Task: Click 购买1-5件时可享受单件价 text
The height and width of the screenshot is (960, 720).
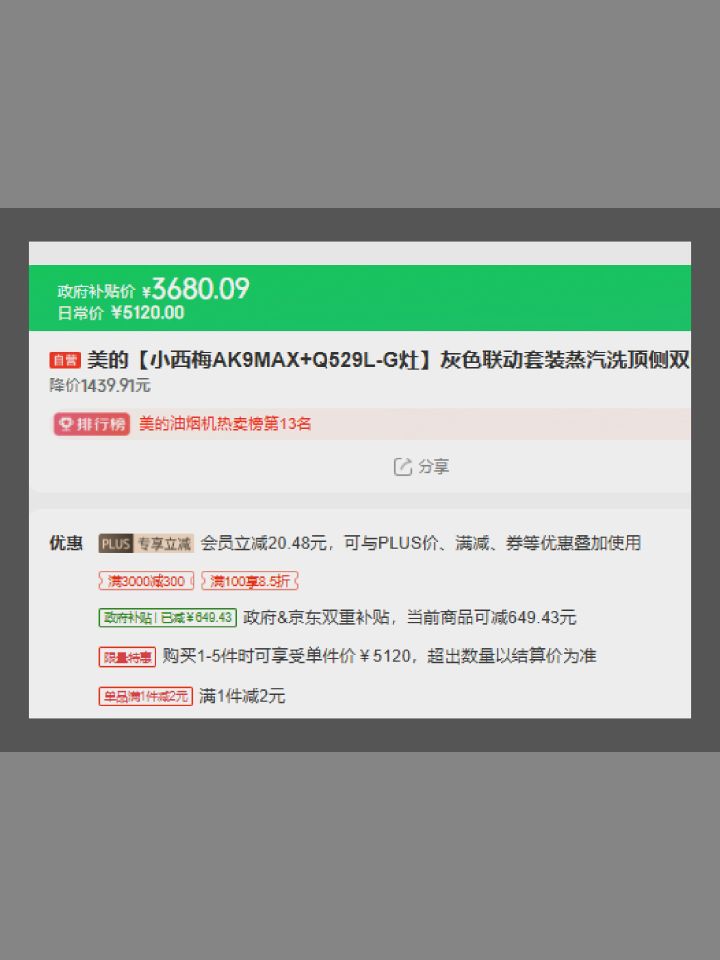Action: (380, 656)
